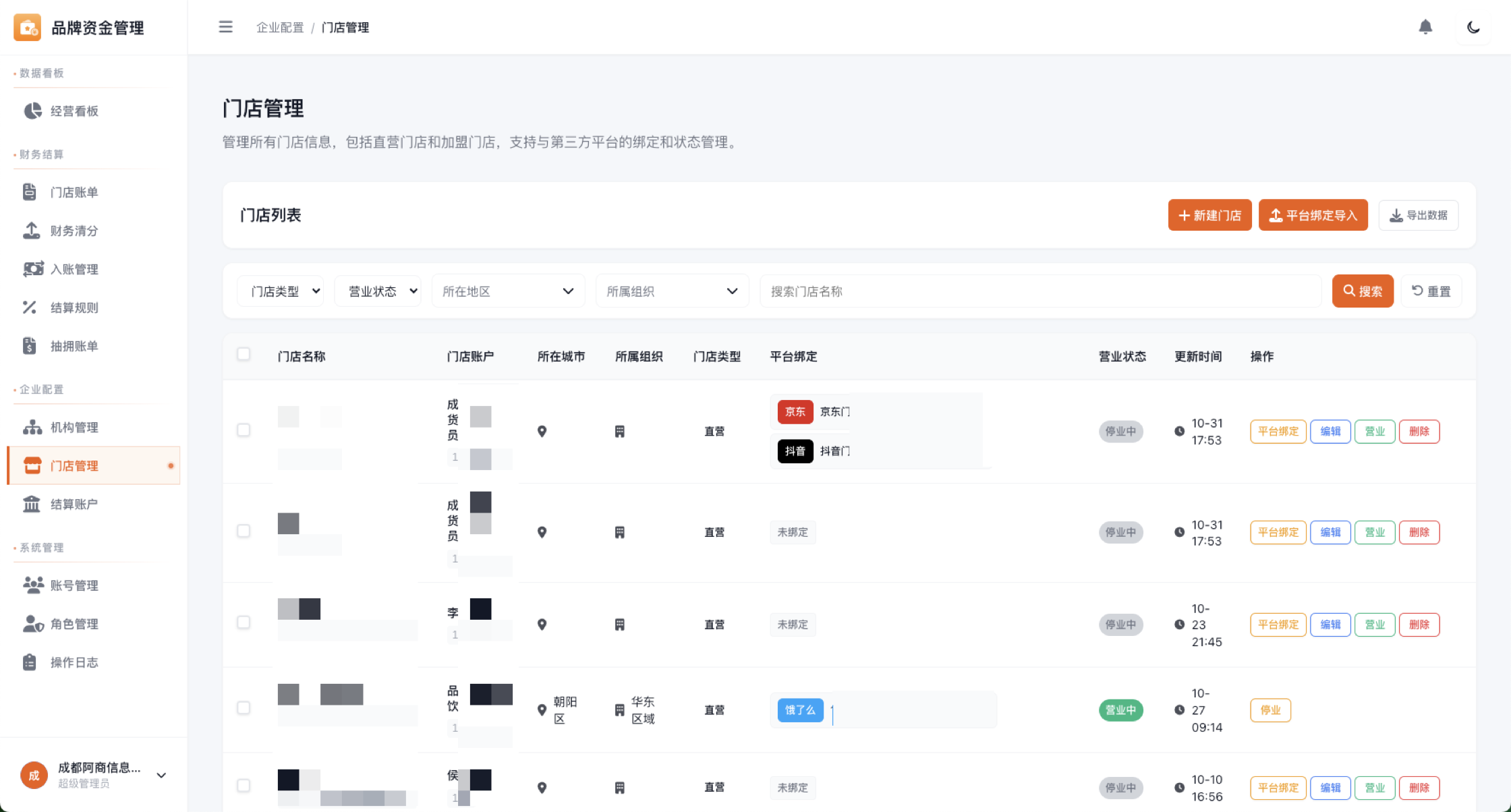The width and height of the screenshot is (1511, 812).
Task: Check the first store row checkbox
Action: [244, 430]
